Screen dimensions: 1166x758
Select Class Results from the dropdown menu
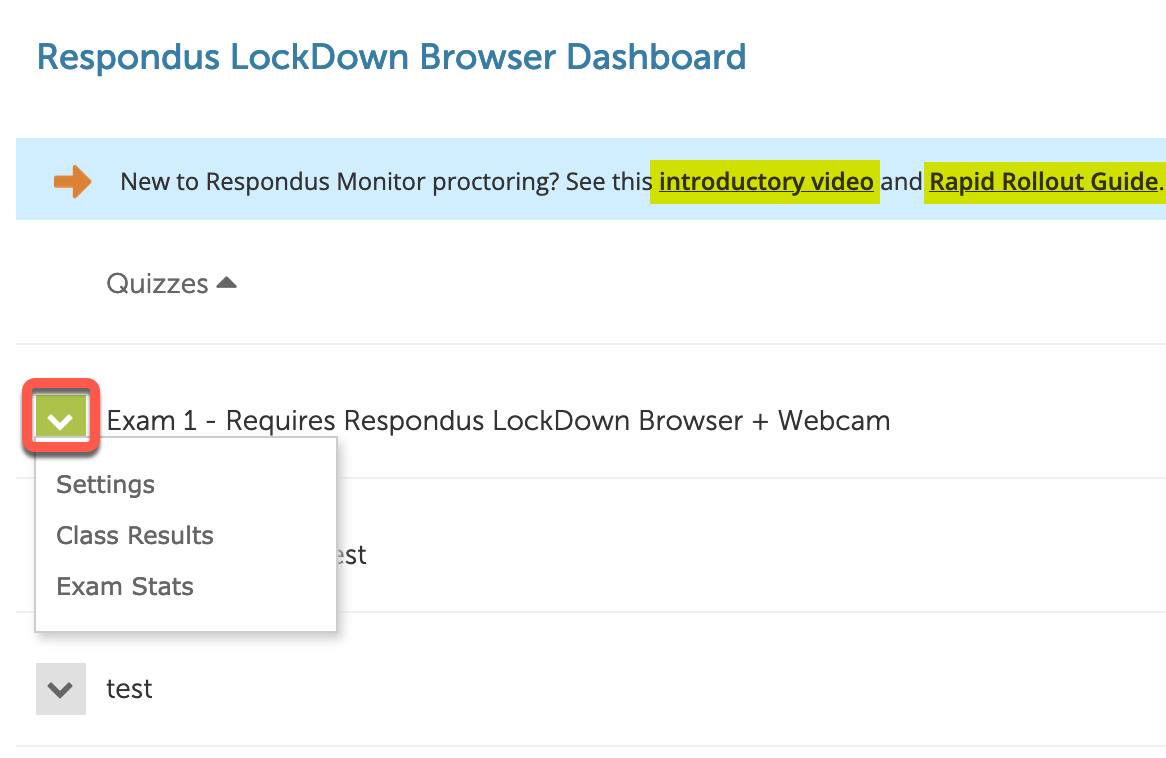134,535
